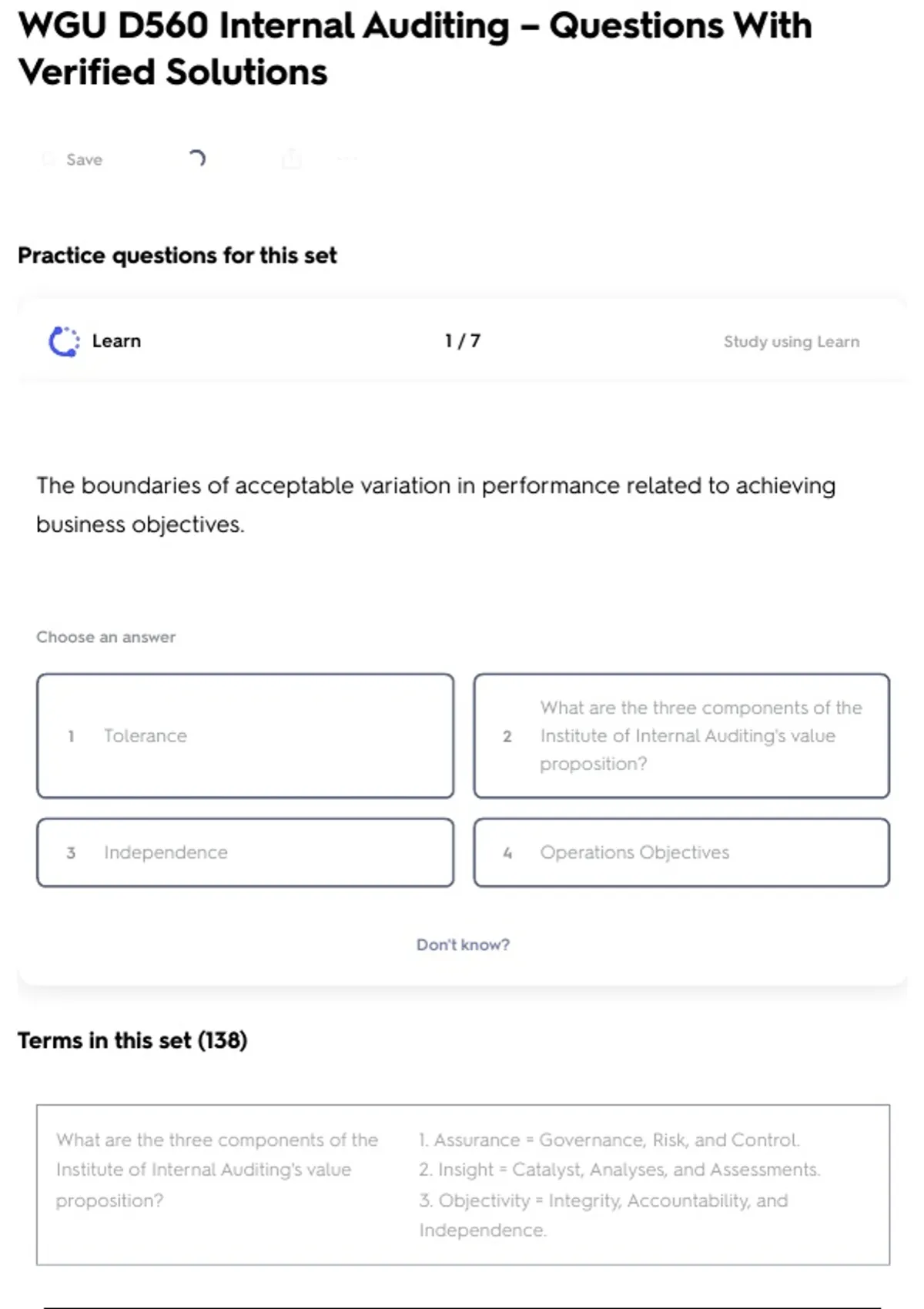
Task: Click the question text about acceptable variation
Action: point(436,505)
